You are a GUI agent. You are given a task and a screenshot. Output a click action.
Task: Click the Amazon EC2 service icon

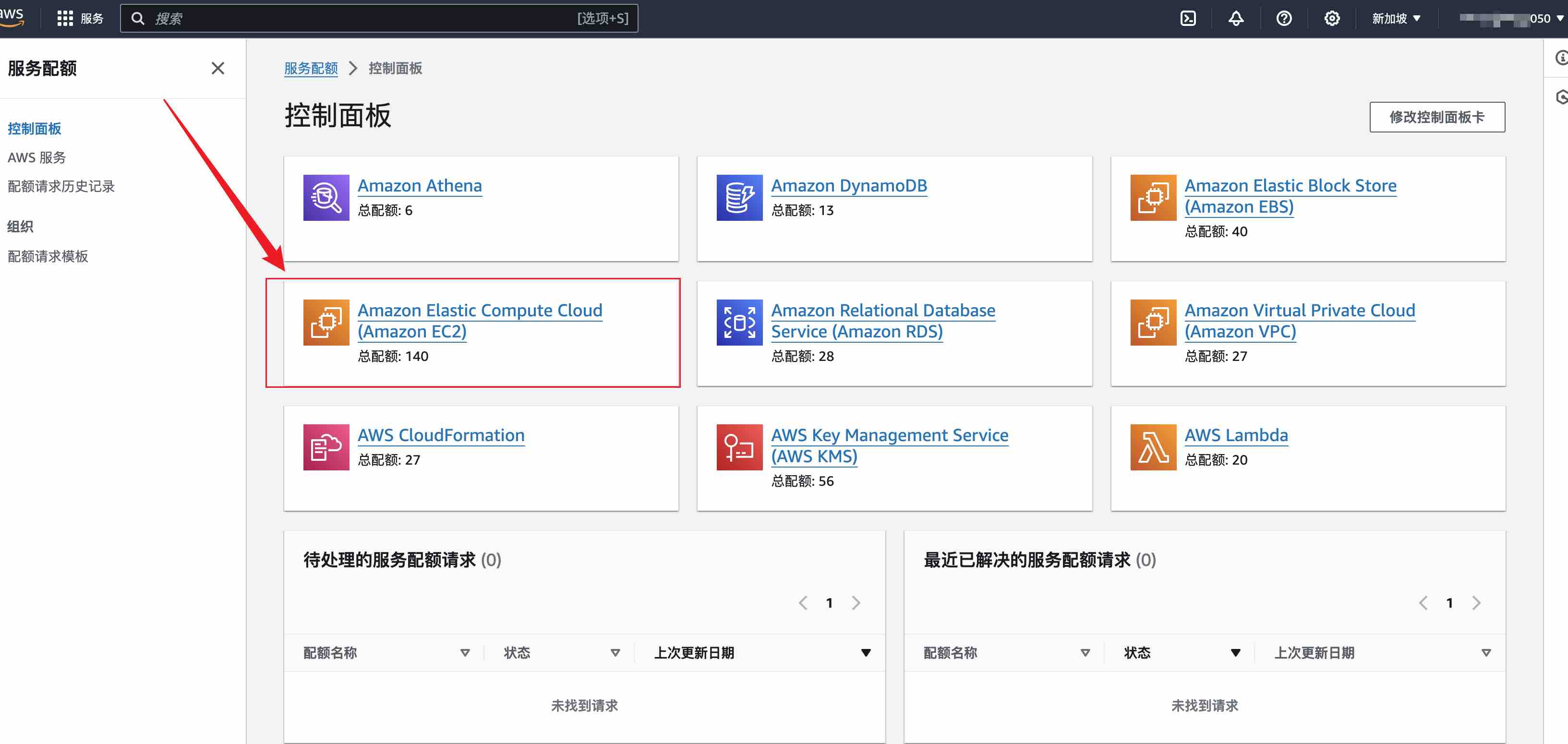click(326, 323)
